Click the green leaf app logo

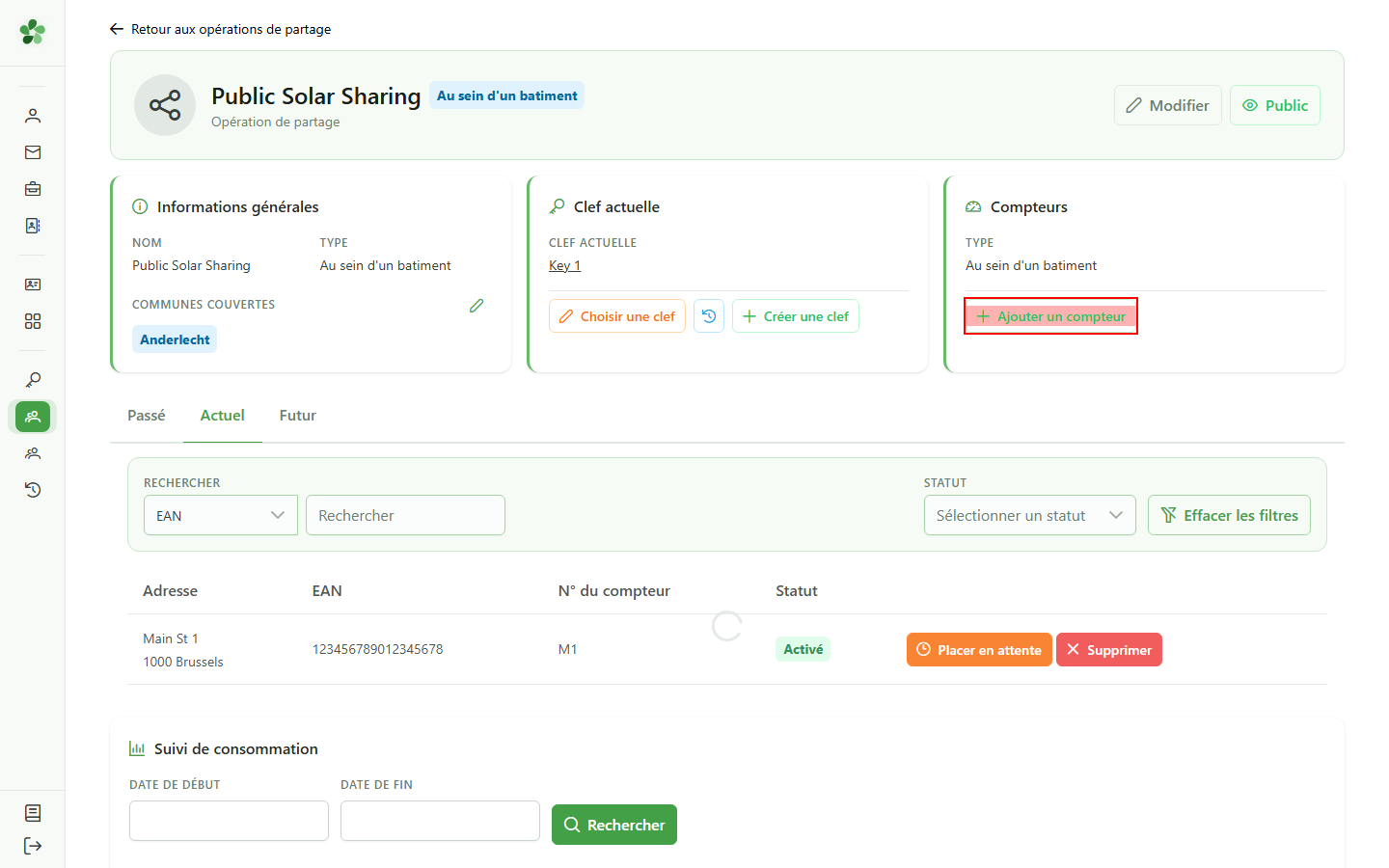(x=33, y=32)
